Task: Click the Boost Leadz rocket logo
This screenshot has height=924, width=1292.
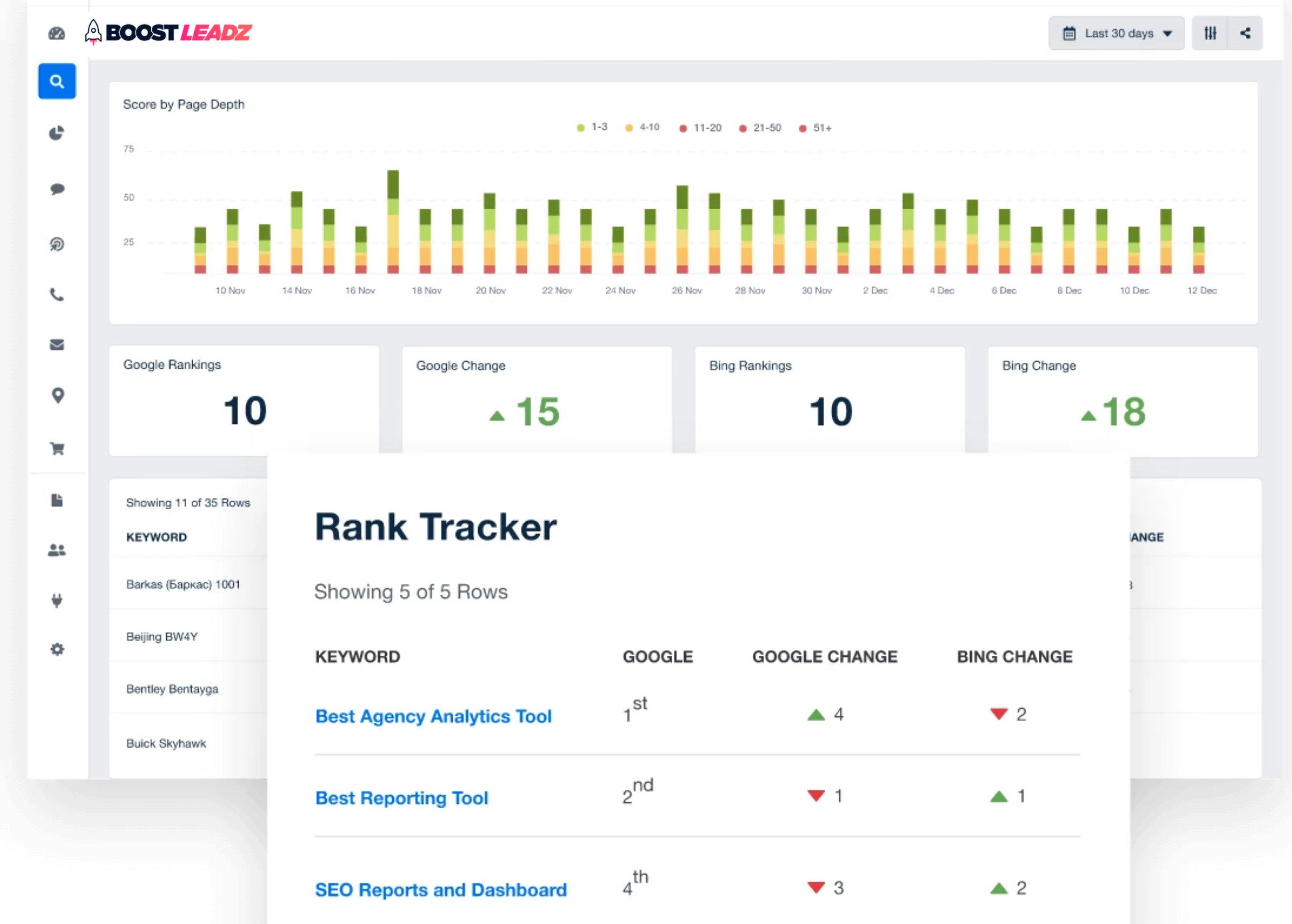Action: [168, 32]
